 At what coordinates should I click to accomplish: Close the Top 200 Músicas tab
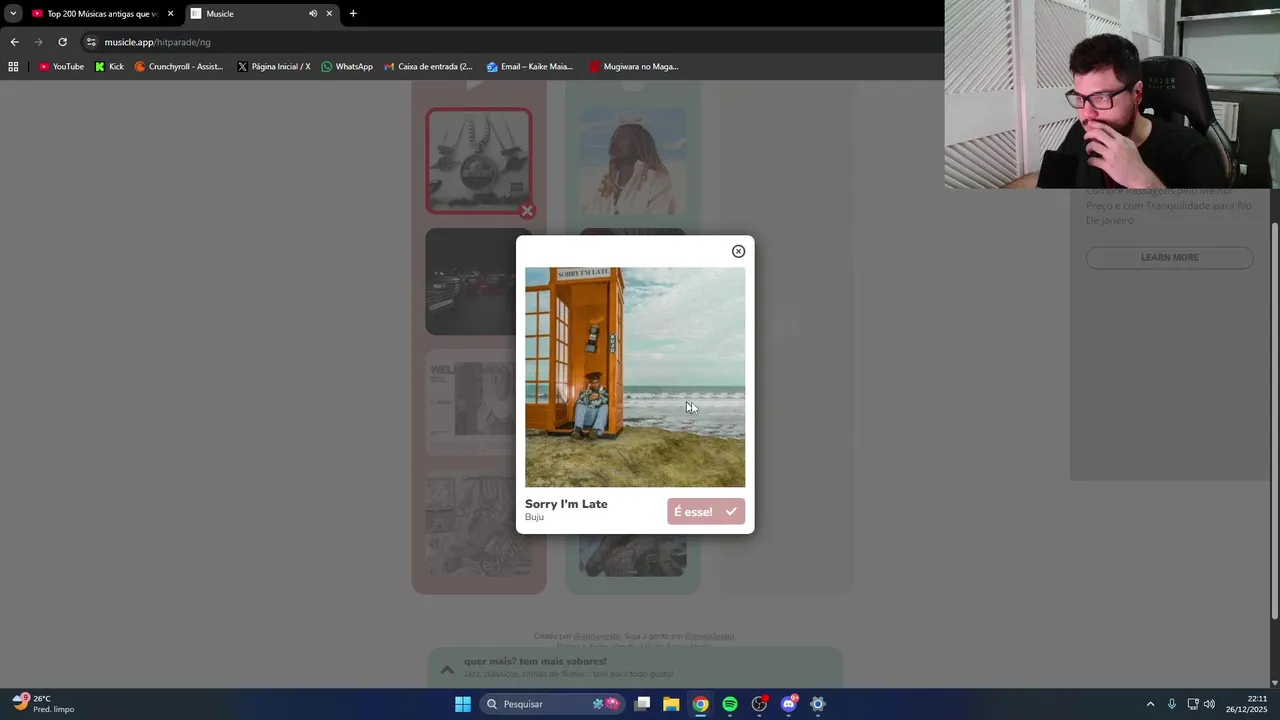[170, 14]
